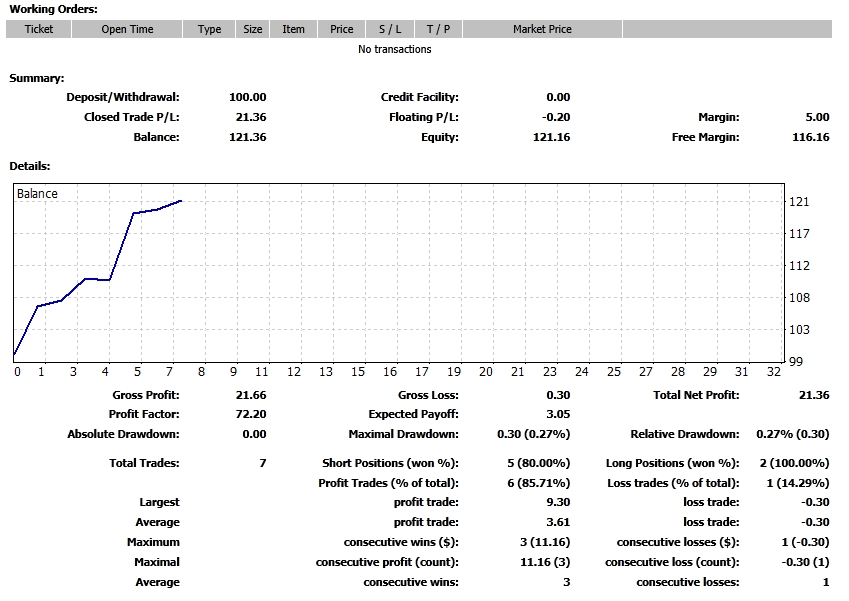
Task: Select the Short Positions value 5 (80.00%)
Action: click(x=538, y=463)
